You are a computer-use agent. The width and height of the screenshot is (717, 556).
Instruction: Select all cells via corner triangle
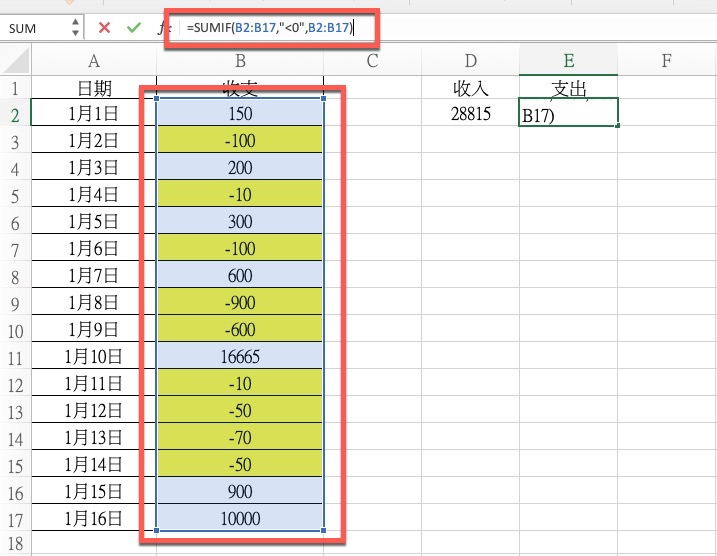16,60
